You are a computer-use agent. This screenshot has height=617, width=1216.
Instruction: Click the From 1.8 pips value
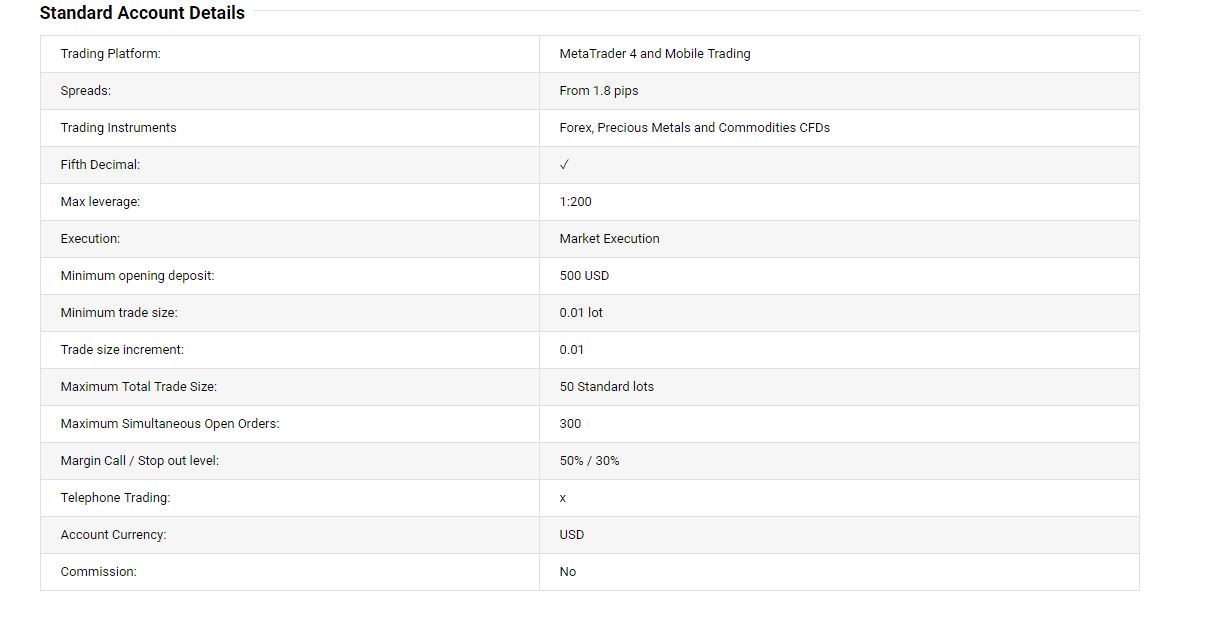599,91
